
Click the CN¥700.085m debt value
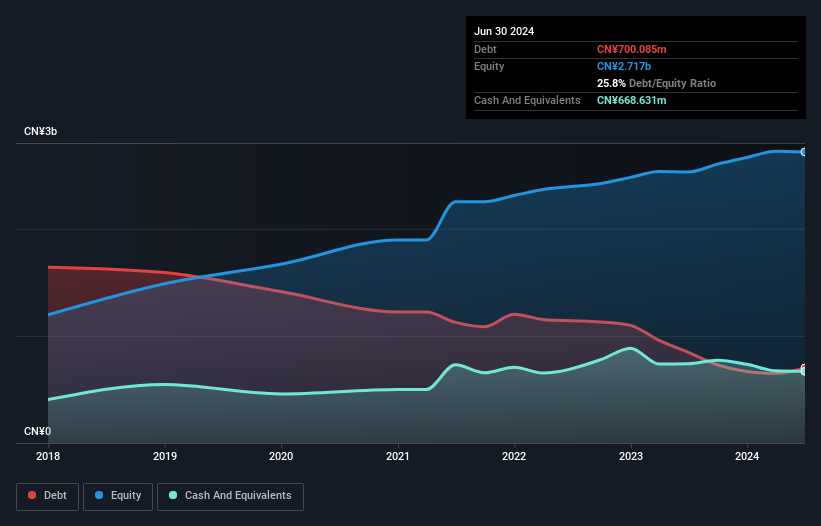click(631, 49)
